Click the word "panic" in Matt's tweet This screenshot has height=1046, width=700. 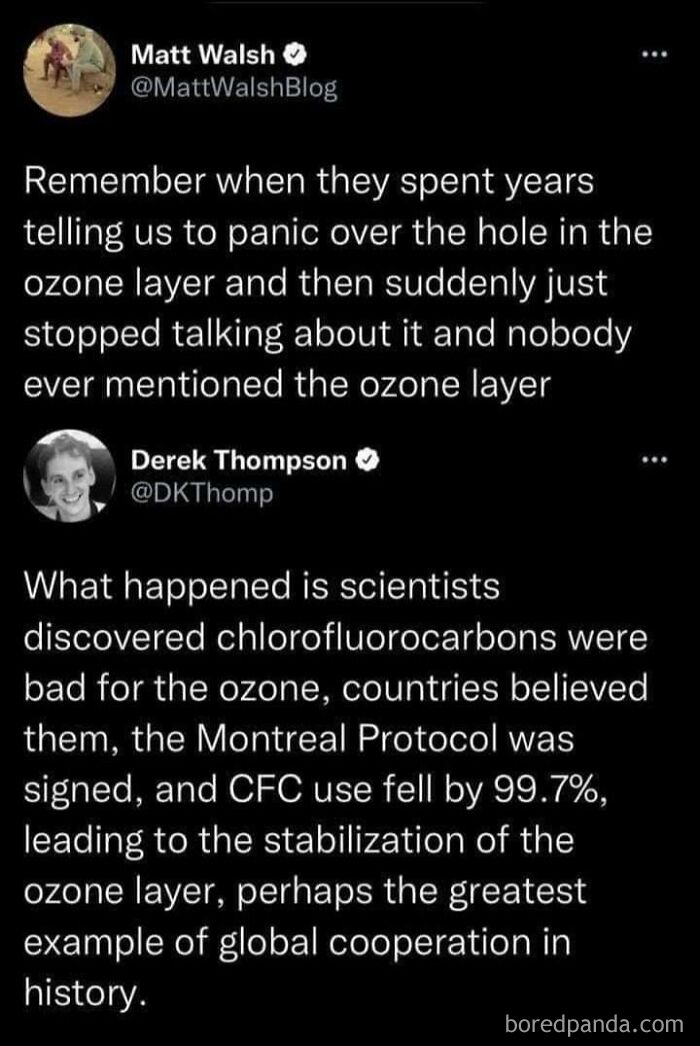click(x=269, y=233)
